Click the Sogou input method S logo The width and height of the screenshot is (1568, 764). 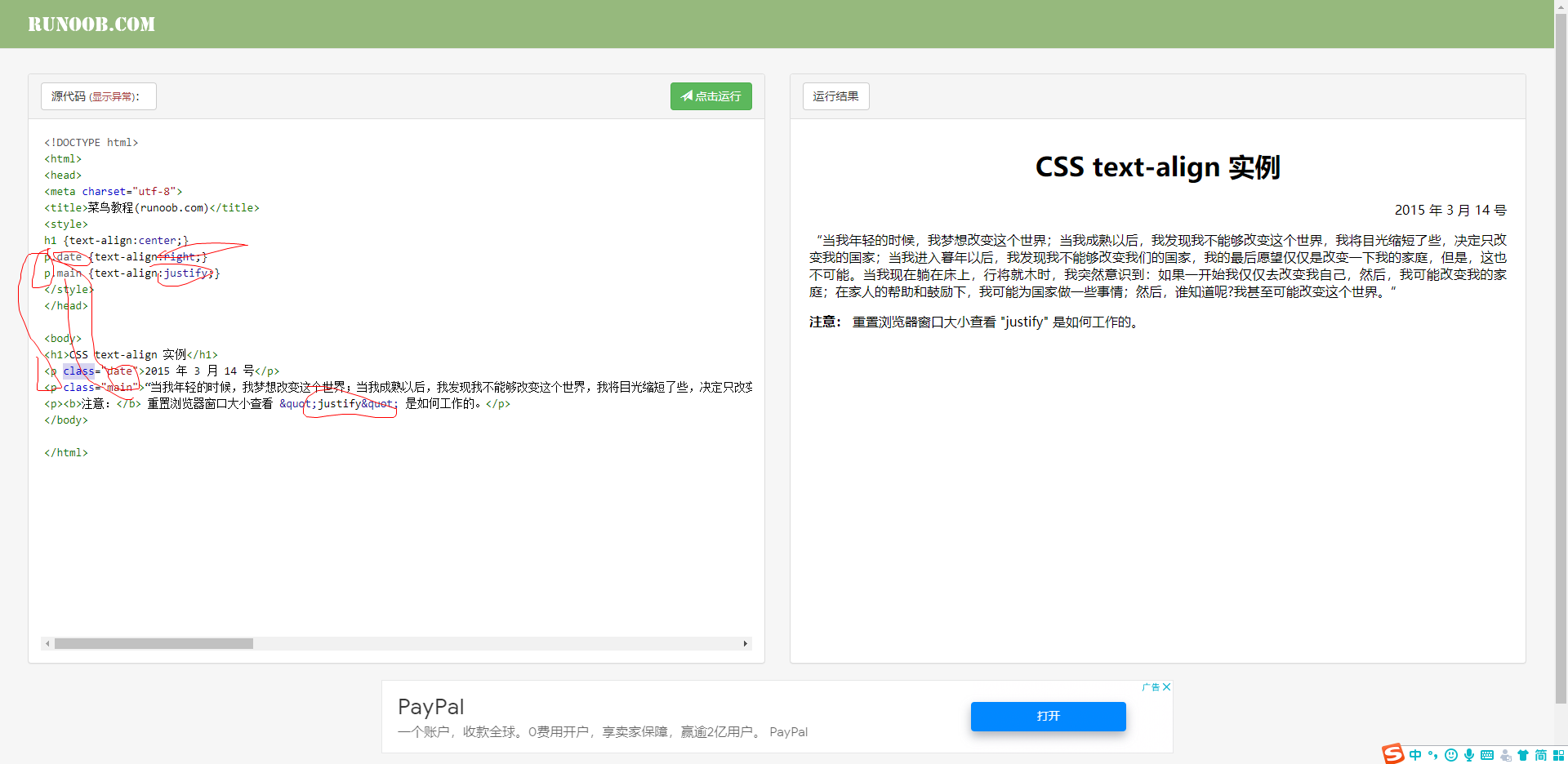pyautogui.click(x=1392, y=754)
